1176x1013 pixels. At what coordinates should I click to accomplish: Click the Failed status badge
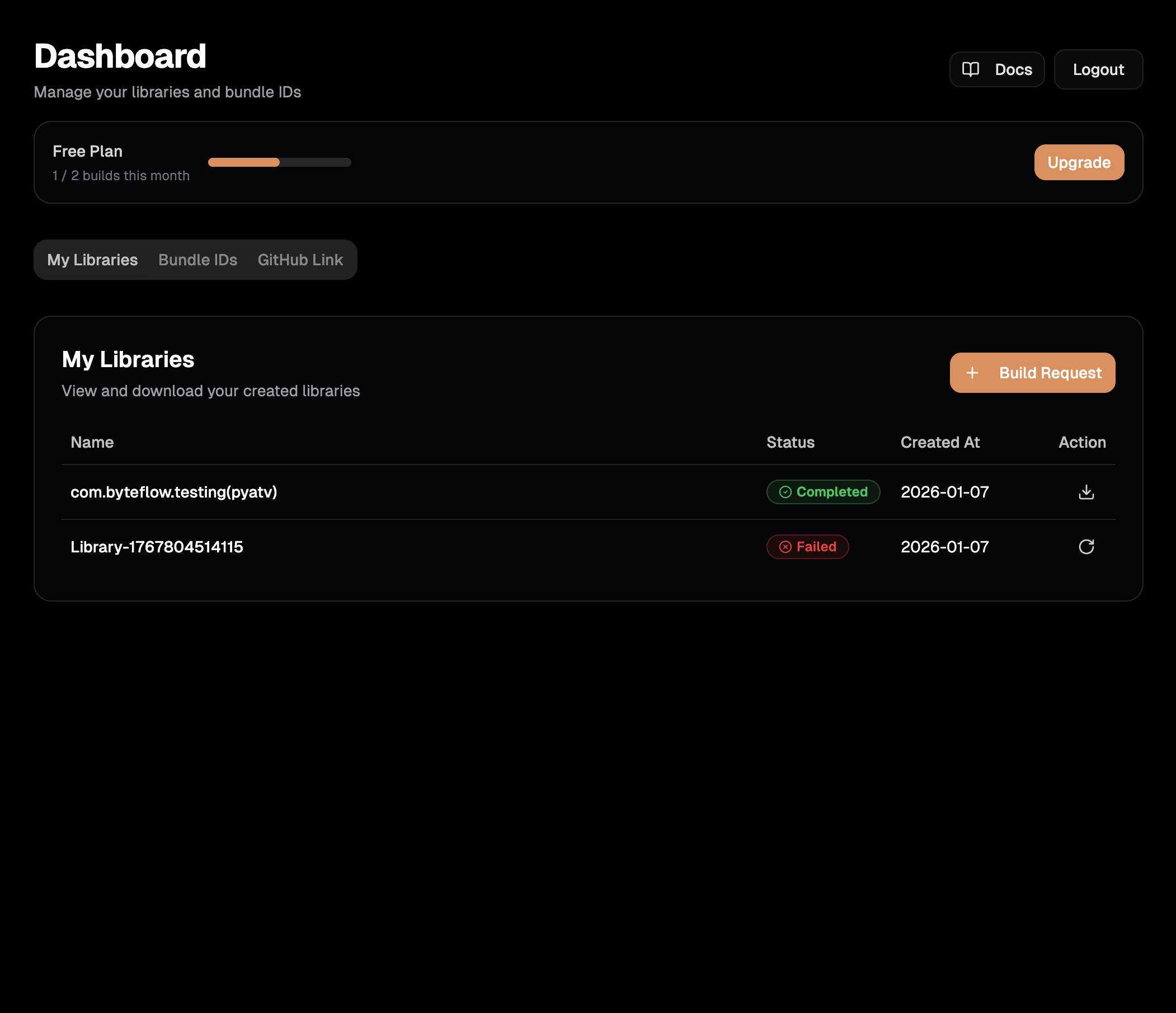[808, 546]
